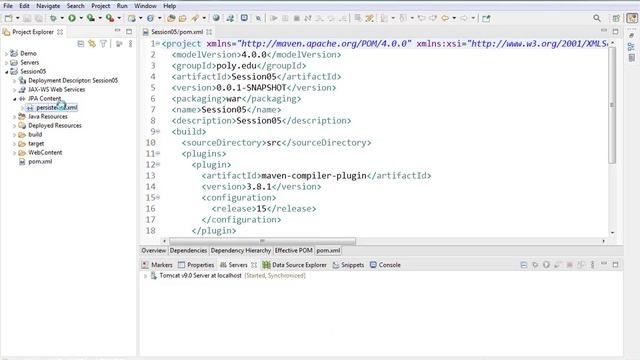This screenshot has width=640, height=360.
Task: Open the Markers view tab
Action: [157, 265]
